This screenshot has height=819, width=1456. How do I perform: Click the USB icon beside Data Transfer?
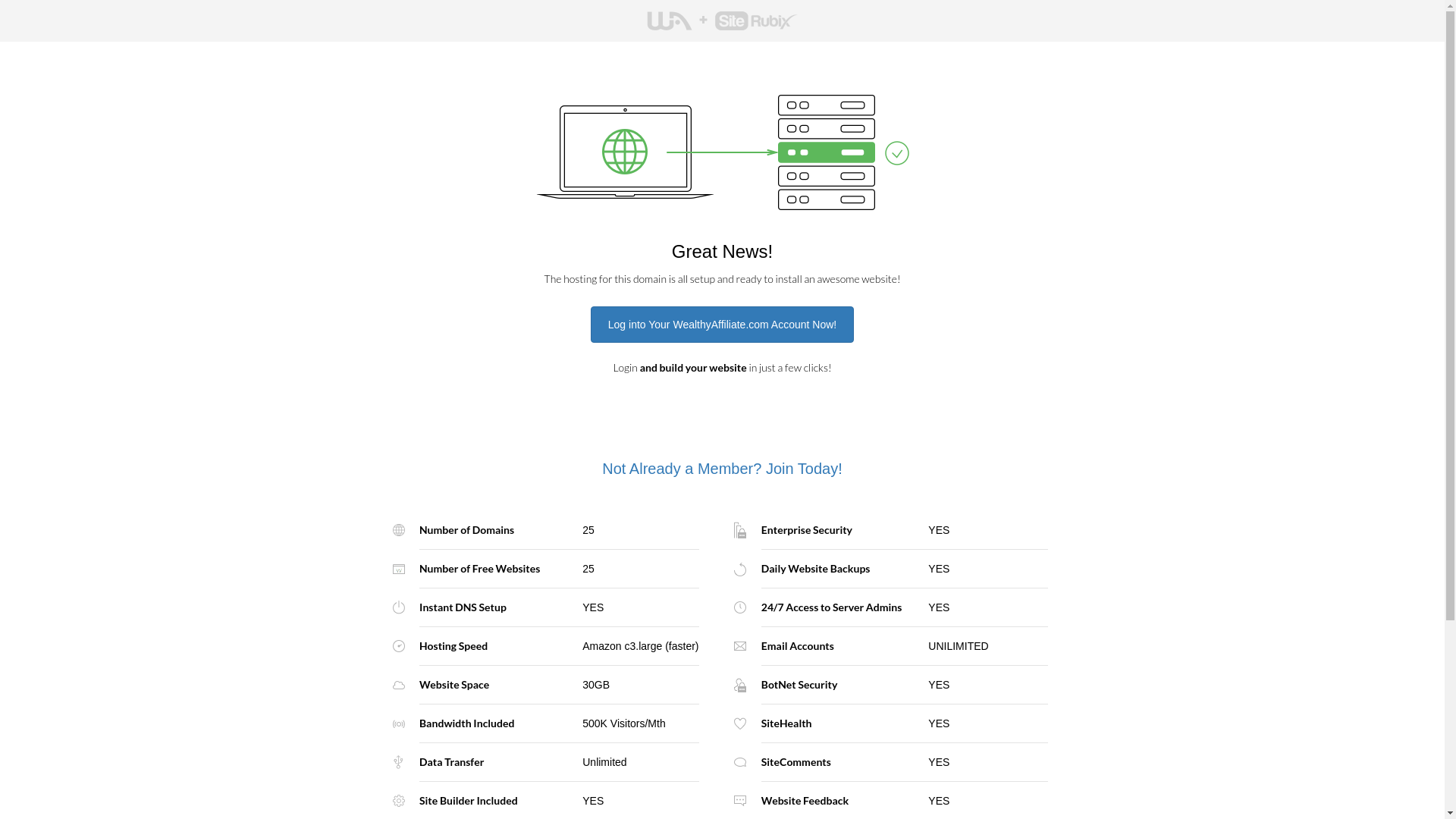click(398, 762)
